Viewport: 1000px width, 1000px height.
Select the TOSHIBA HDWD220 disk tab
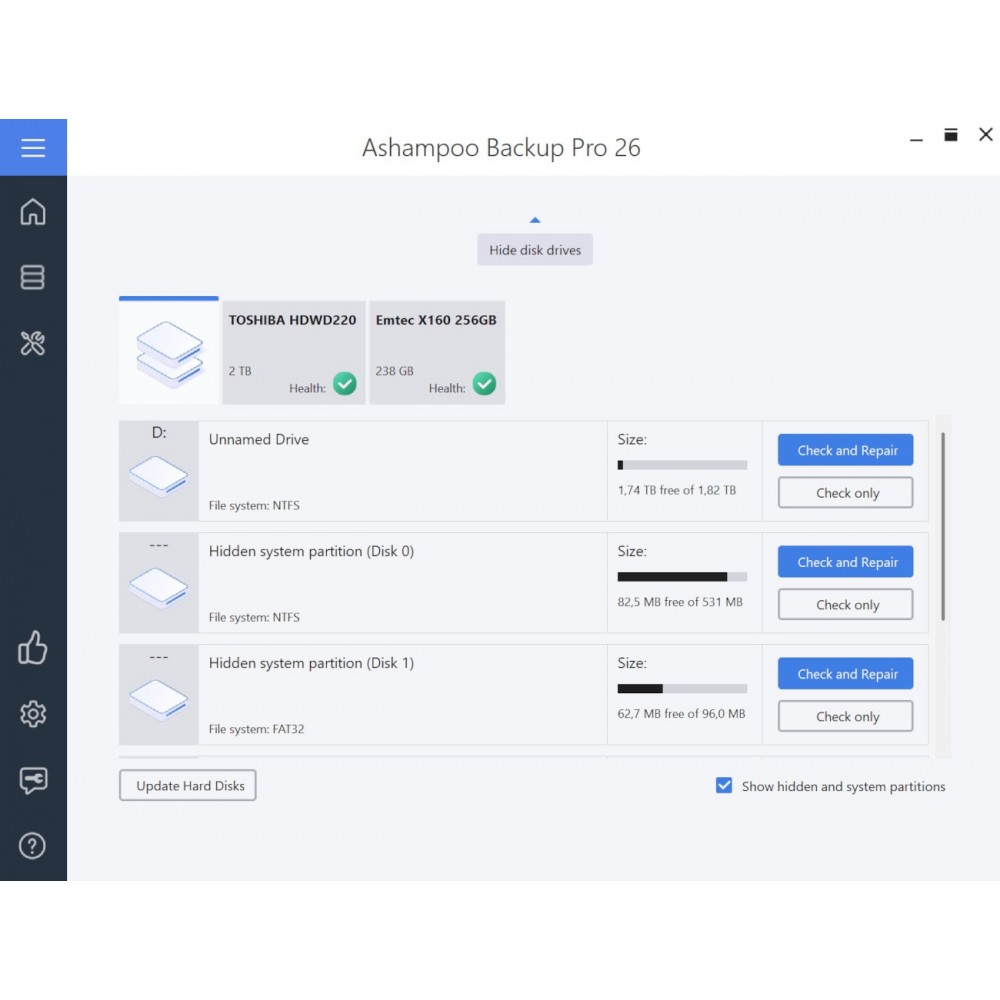pyautogui.click(x=293, y=352)
